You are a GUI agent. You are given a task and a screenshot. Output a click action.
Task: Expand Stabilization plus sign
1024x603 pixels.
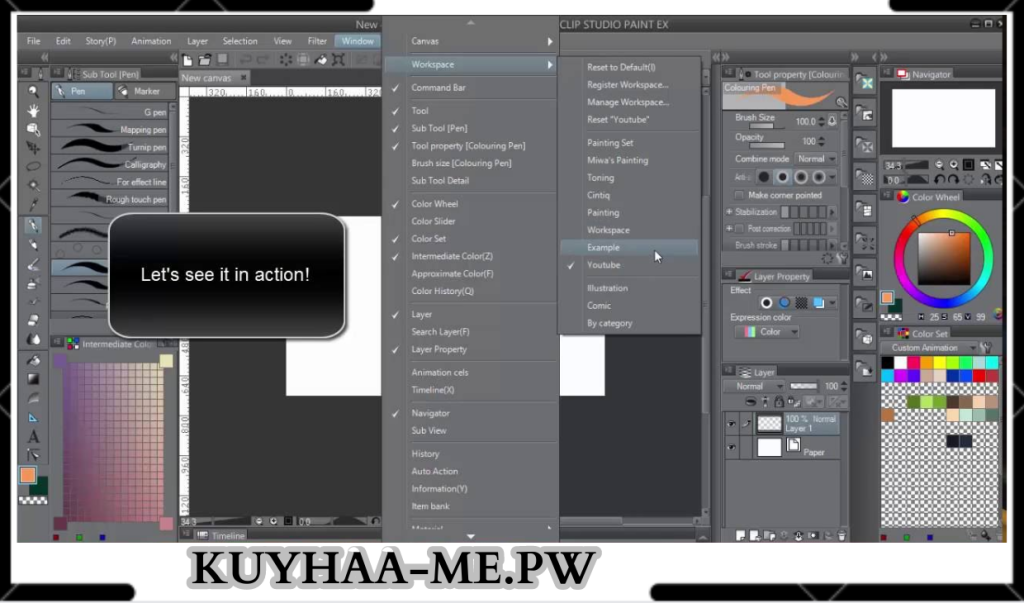729,212
